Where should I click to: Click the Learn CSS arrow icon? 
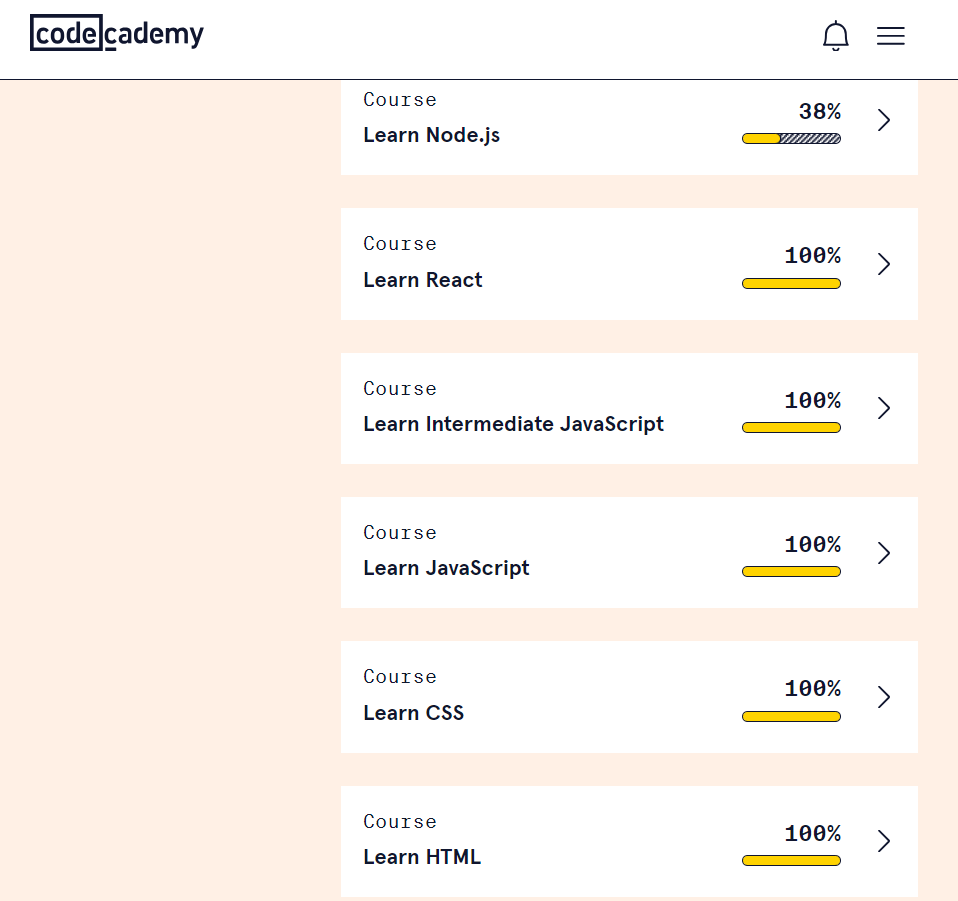click(883, 697)
